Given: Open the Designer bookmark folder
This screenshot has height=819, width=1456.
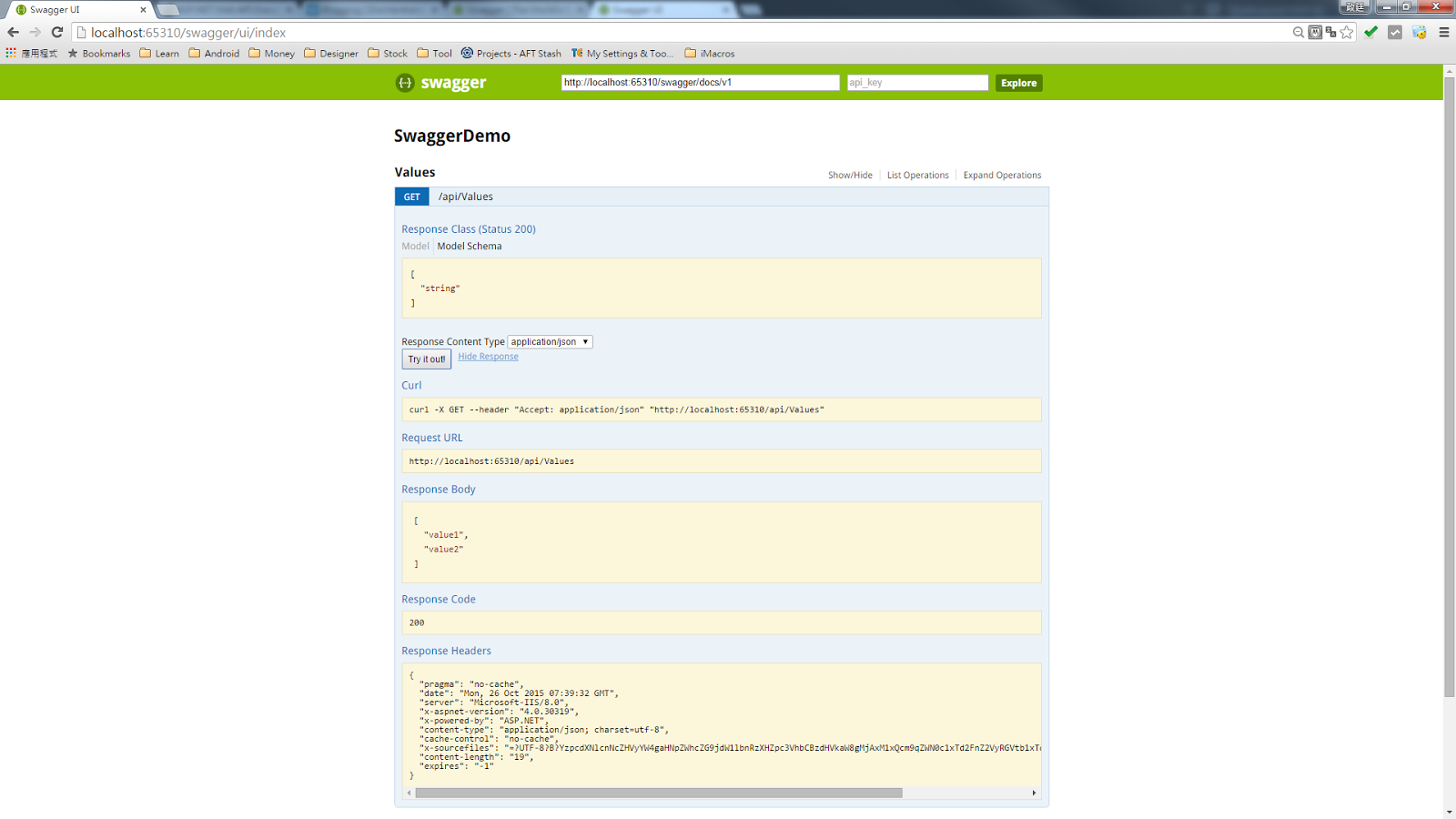Looking at the screenshot, I should pyautogui.click(x=331, y=53).
